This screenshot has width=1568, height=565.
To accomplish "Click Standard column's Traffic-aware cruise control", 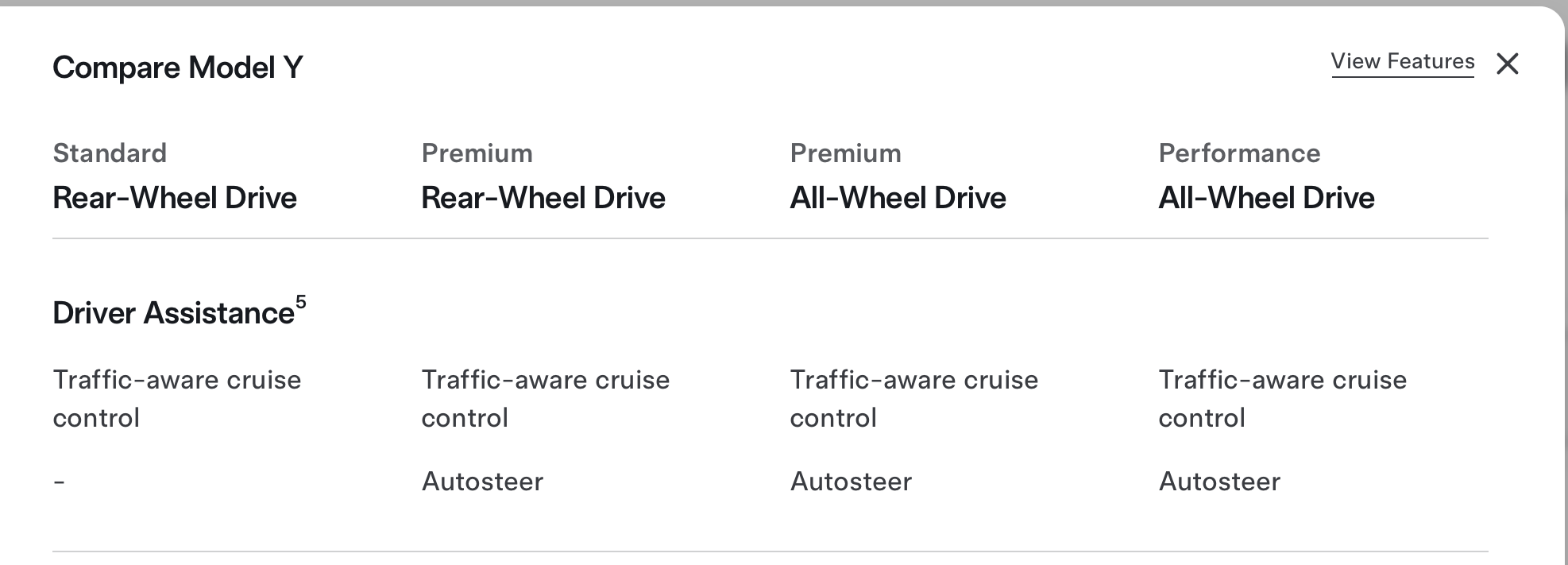I will point(176,399).
